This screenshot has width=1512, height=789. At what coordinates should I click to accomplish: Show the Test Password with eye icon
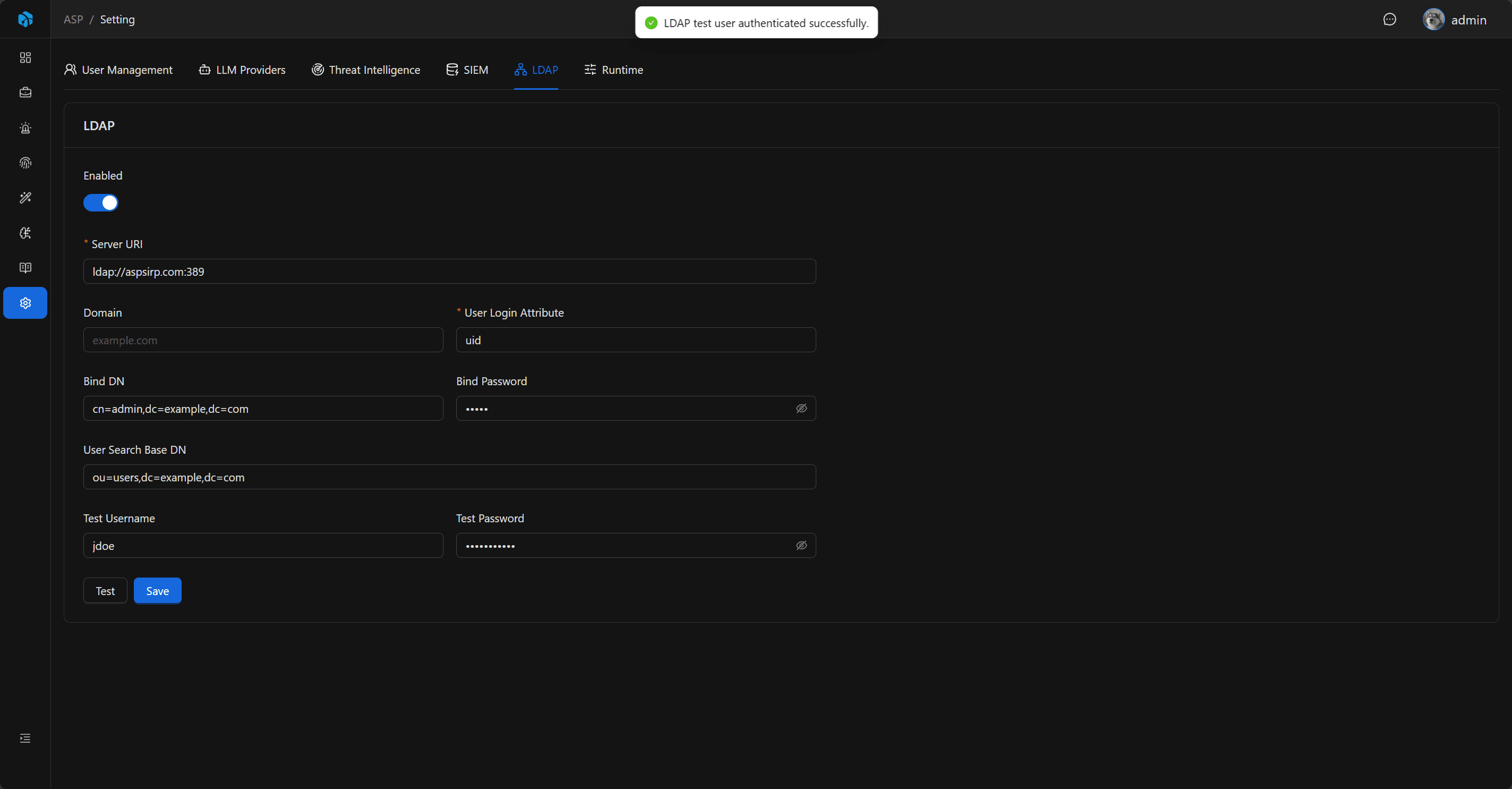(801, 545)
